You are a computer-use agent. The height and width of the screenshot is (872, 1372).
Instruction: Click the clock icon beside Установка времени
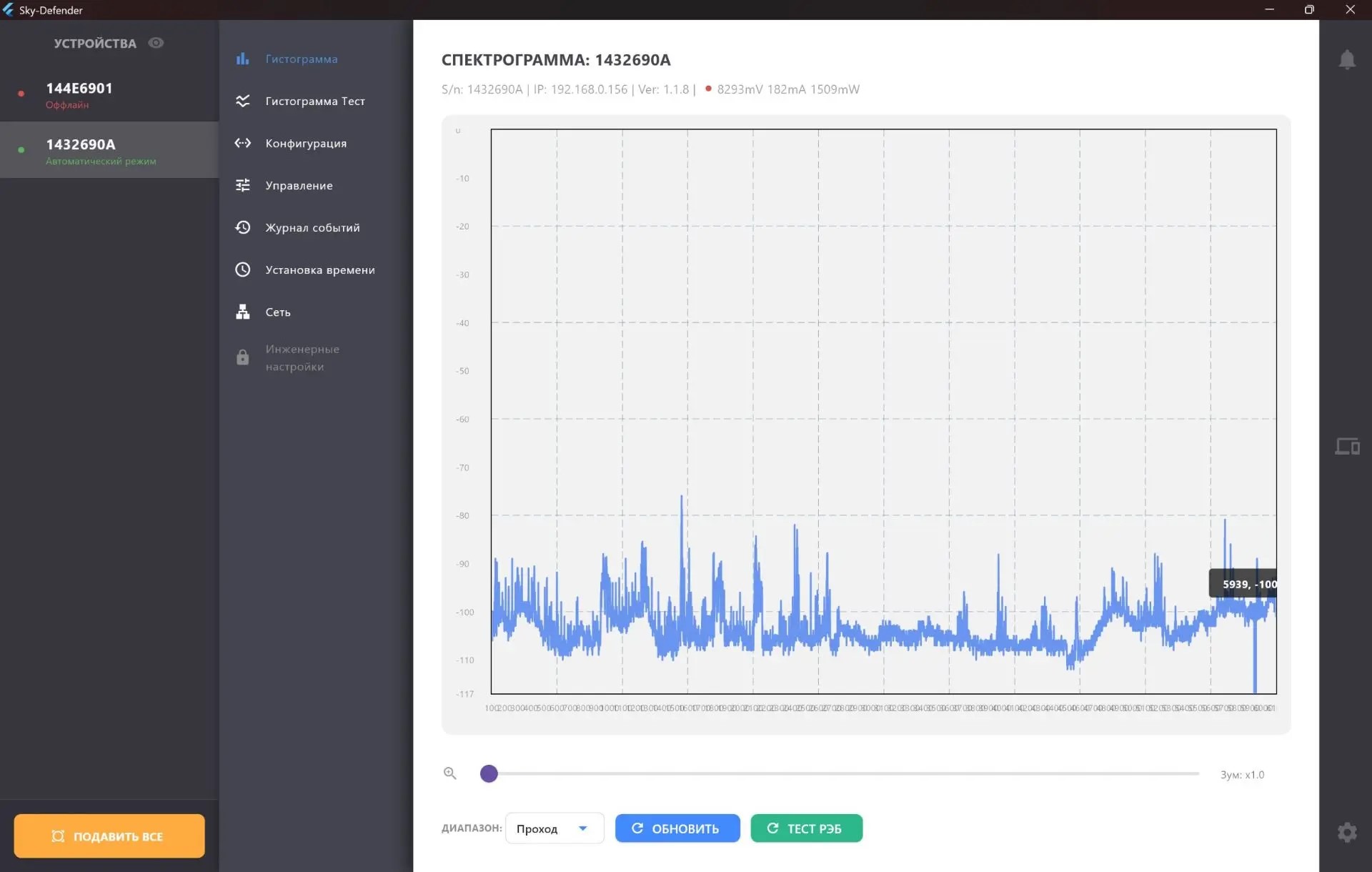pos(243,269)
